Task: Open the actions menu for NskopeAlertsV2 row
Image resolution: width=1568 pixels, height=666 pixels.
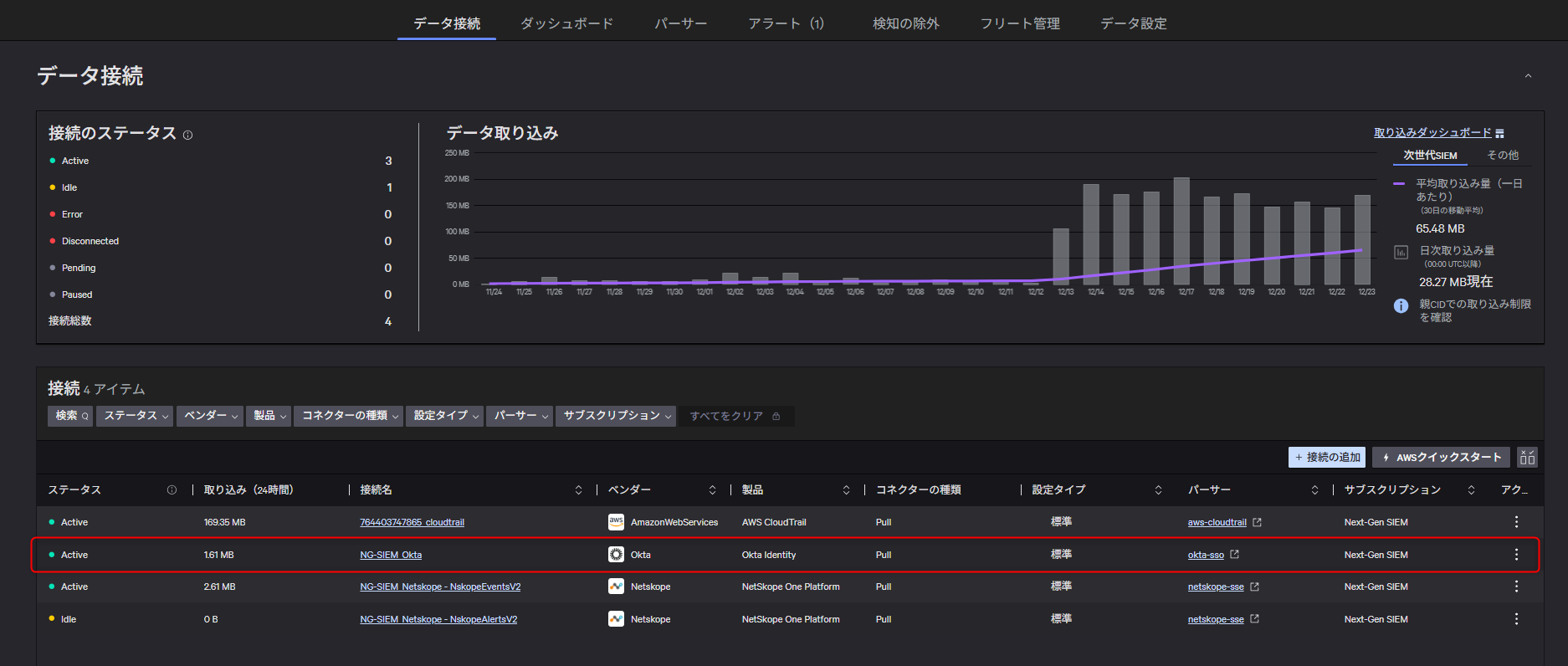Action: (1516, 619)
